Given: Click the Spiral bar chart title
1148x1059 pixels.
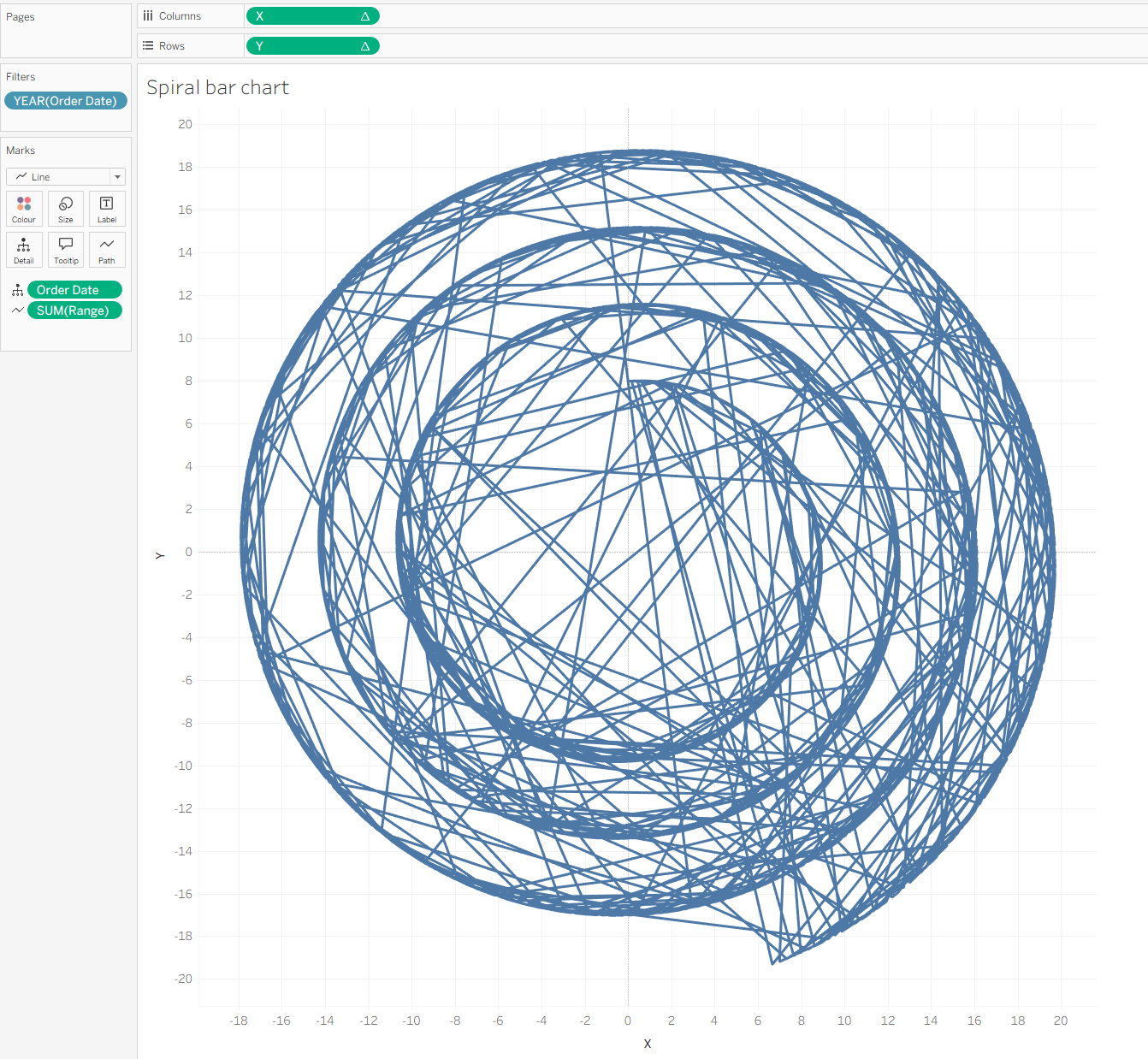Looking at the screenshot, I should (x=217, y=87).
